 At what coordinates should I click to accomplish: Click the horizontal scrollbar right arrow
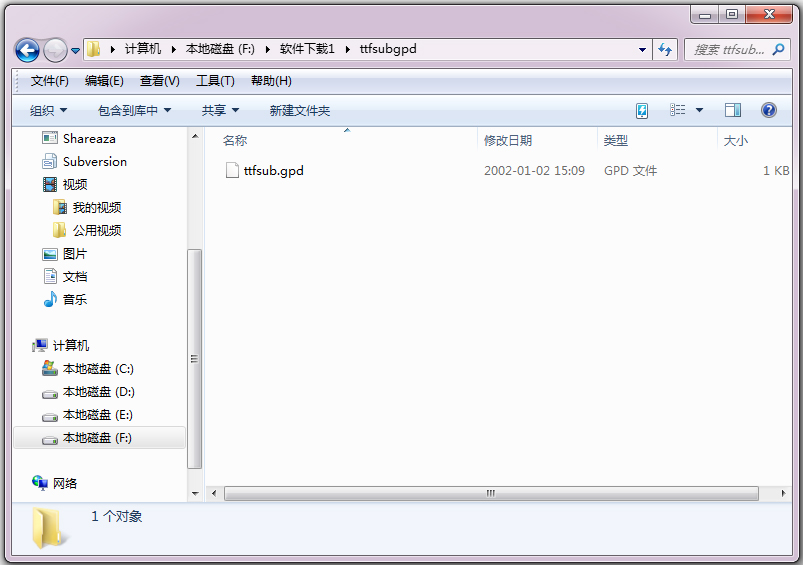pyautogui.click(x=783, y=494)
